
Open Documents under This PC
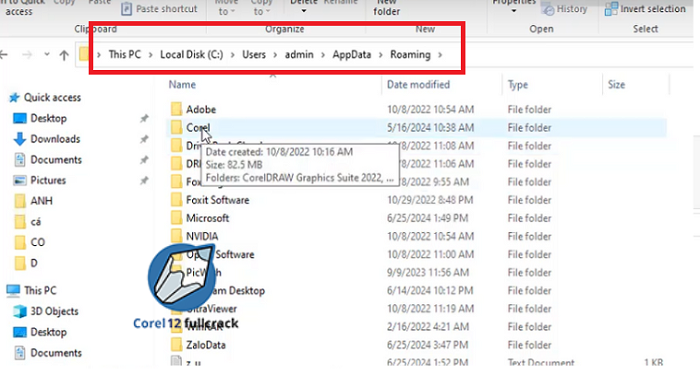(56, 353)
